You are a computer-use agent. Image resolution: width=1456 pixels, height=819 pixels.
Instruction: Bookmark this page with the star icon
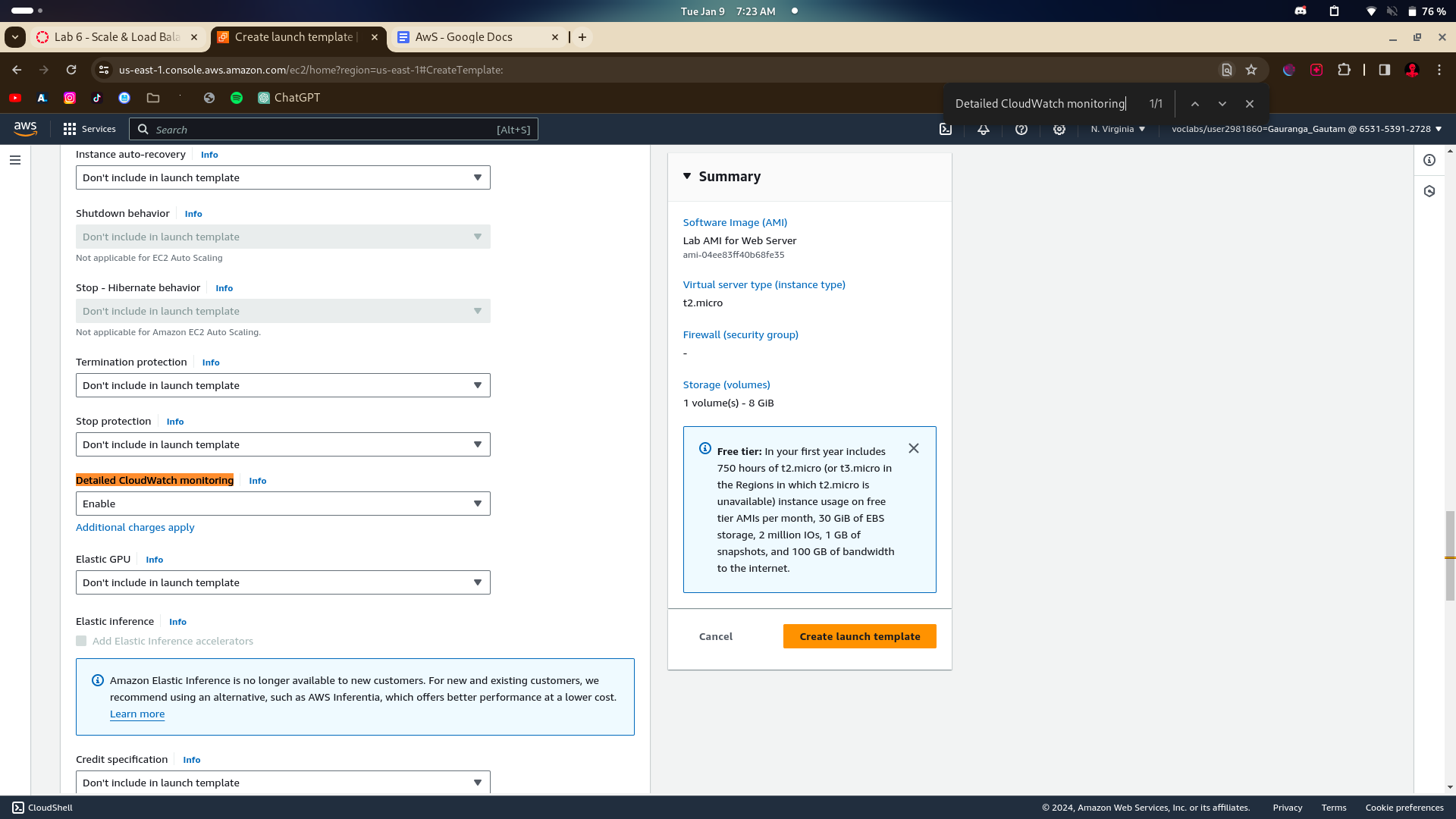point(1251,70)
